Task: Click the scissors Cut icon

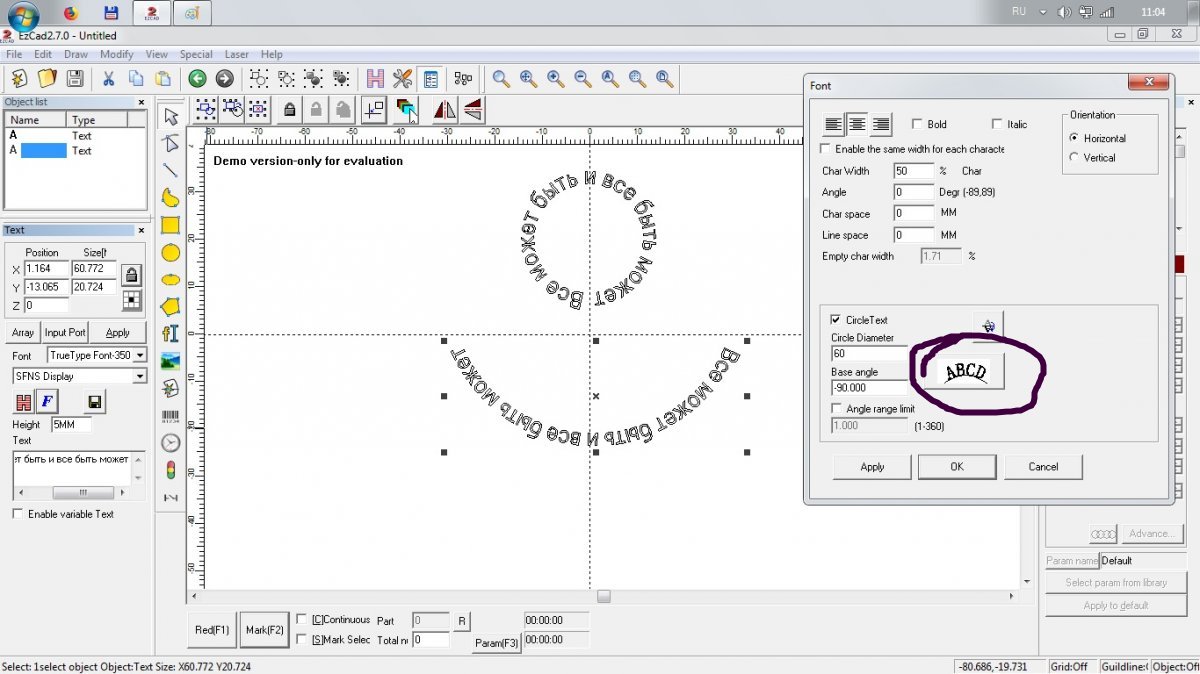Action: pos(108,78)
